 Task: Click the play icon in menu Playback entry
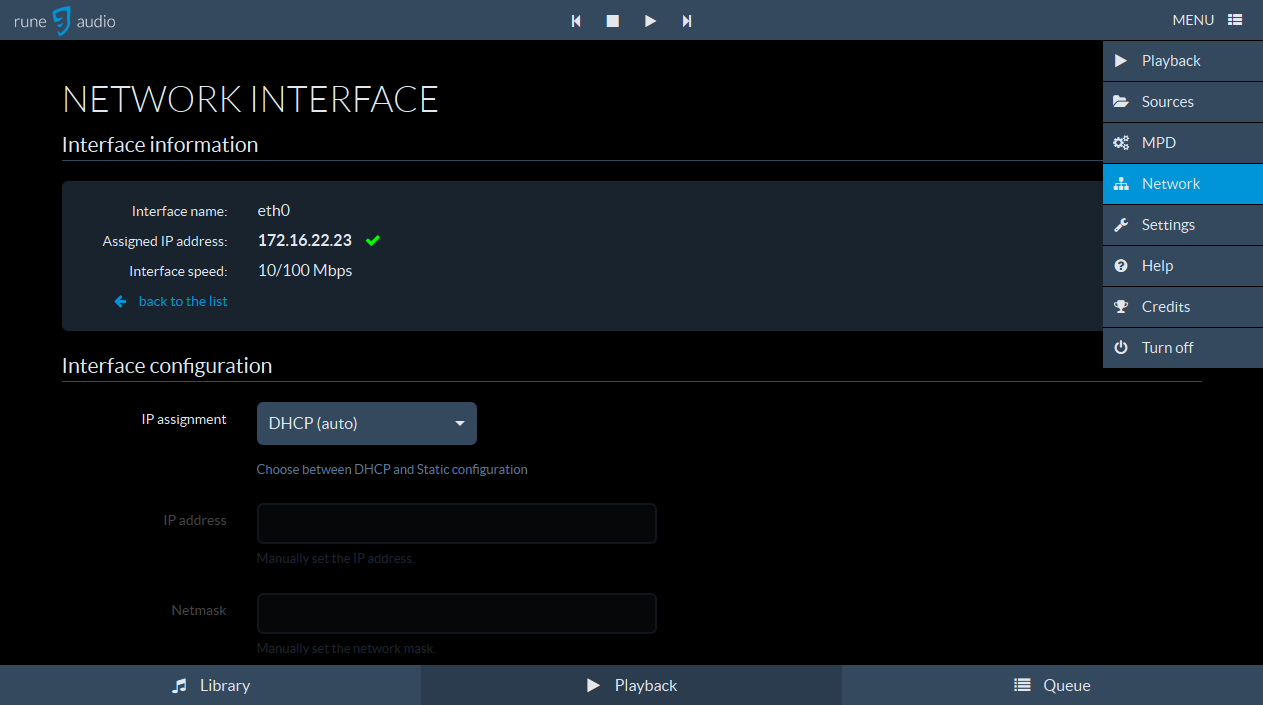click(1121, 61)
